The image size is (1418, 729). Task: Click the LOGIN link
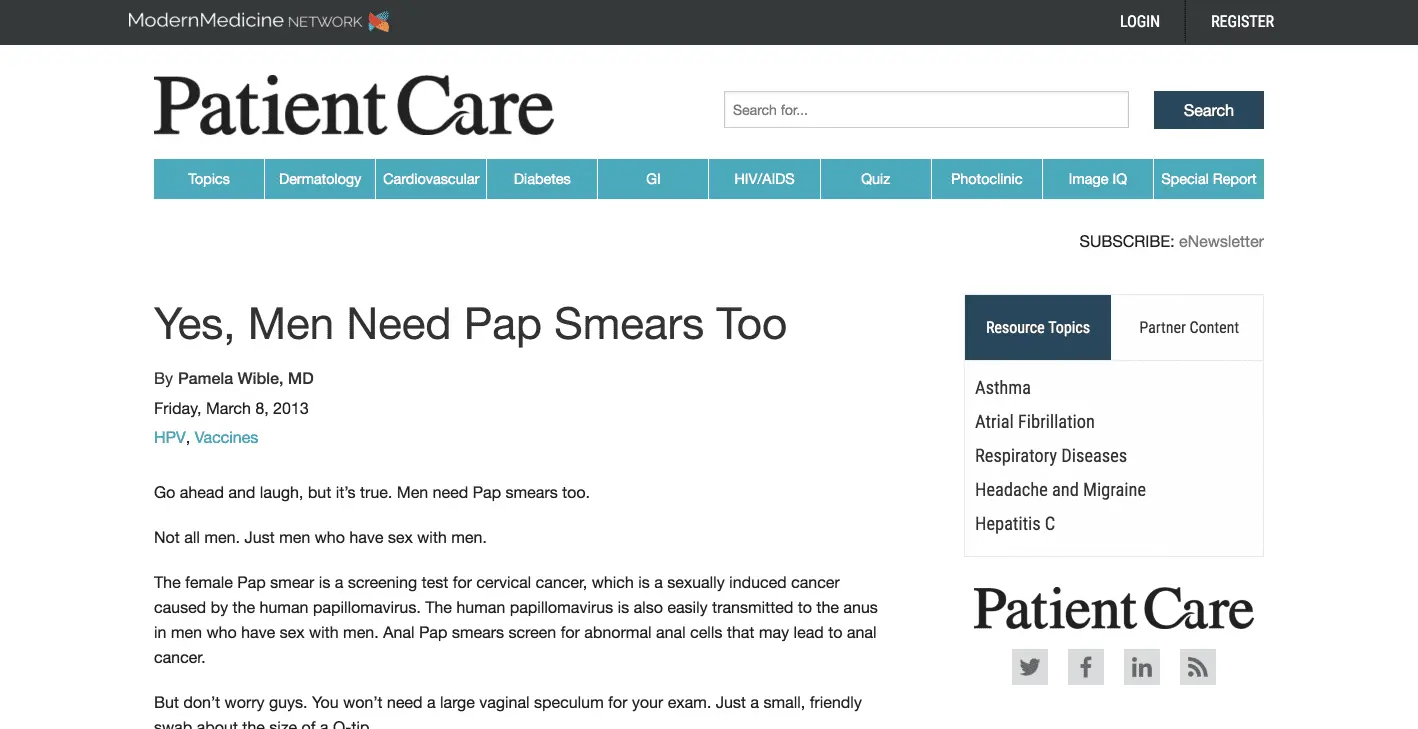(1139, 21)
